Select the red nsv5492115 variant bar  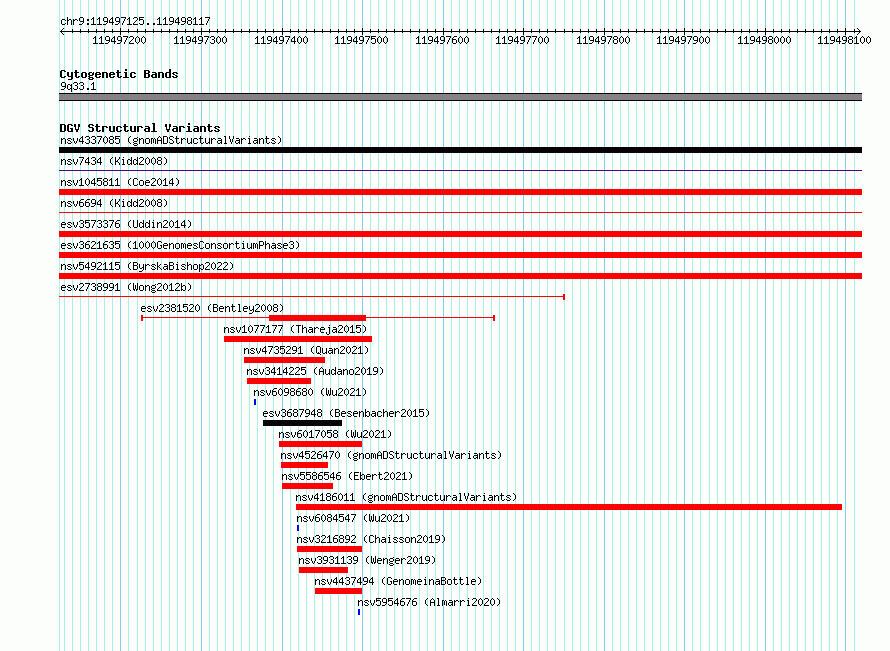coord(460,276)
